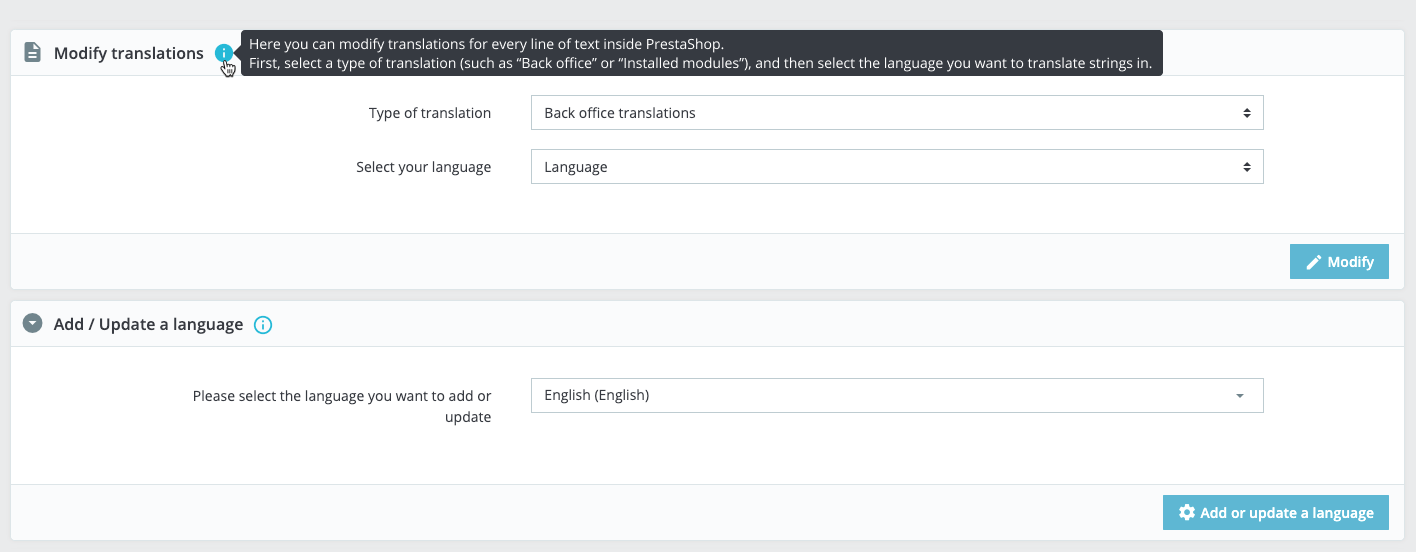The image size is (1416, 552).
Task: Click the Select your language label
Action: pyautogui.click(x=424, y=167)
